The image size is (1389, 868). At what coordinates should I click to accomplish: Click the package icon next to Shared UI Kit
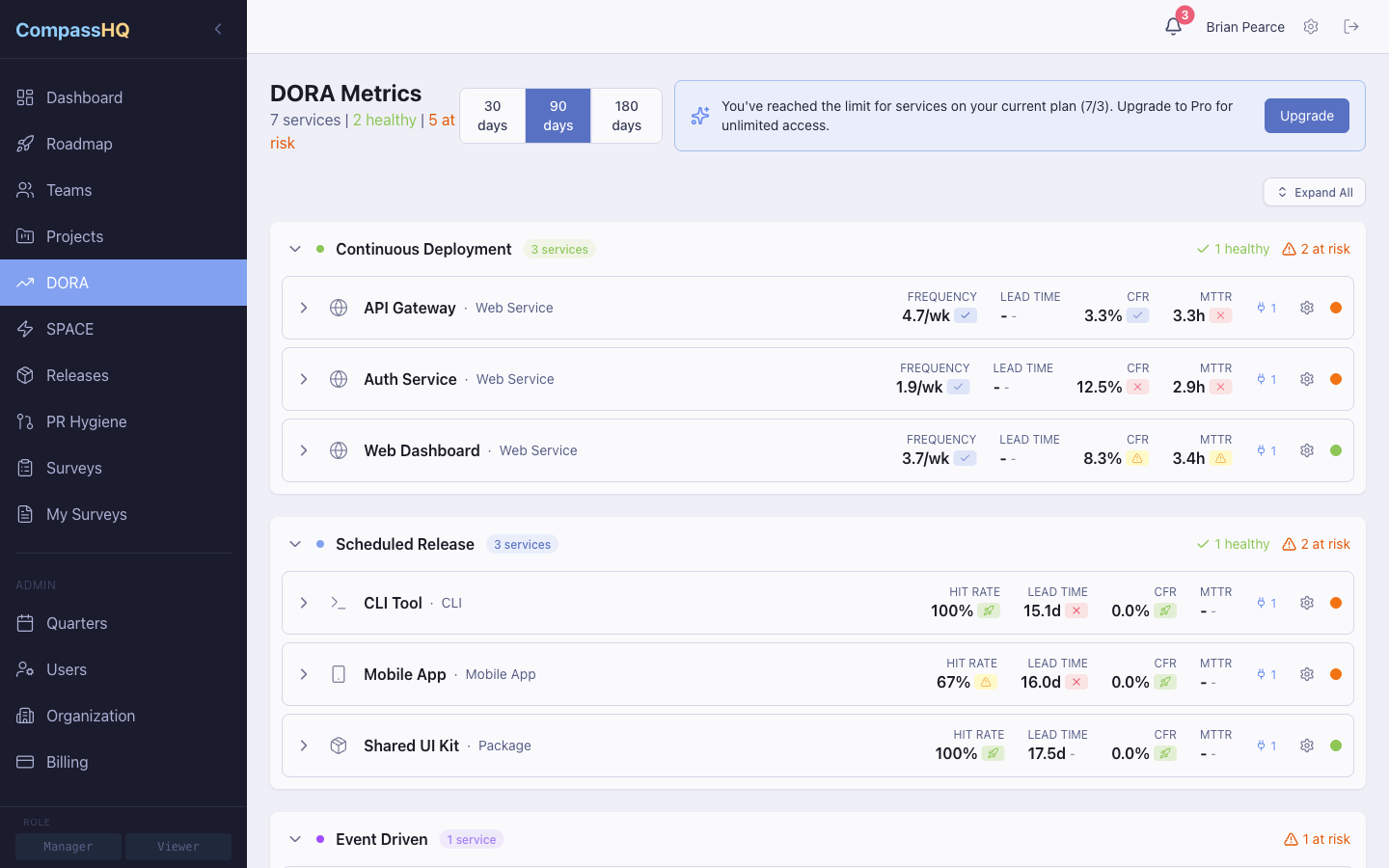(x=339, y=746)
